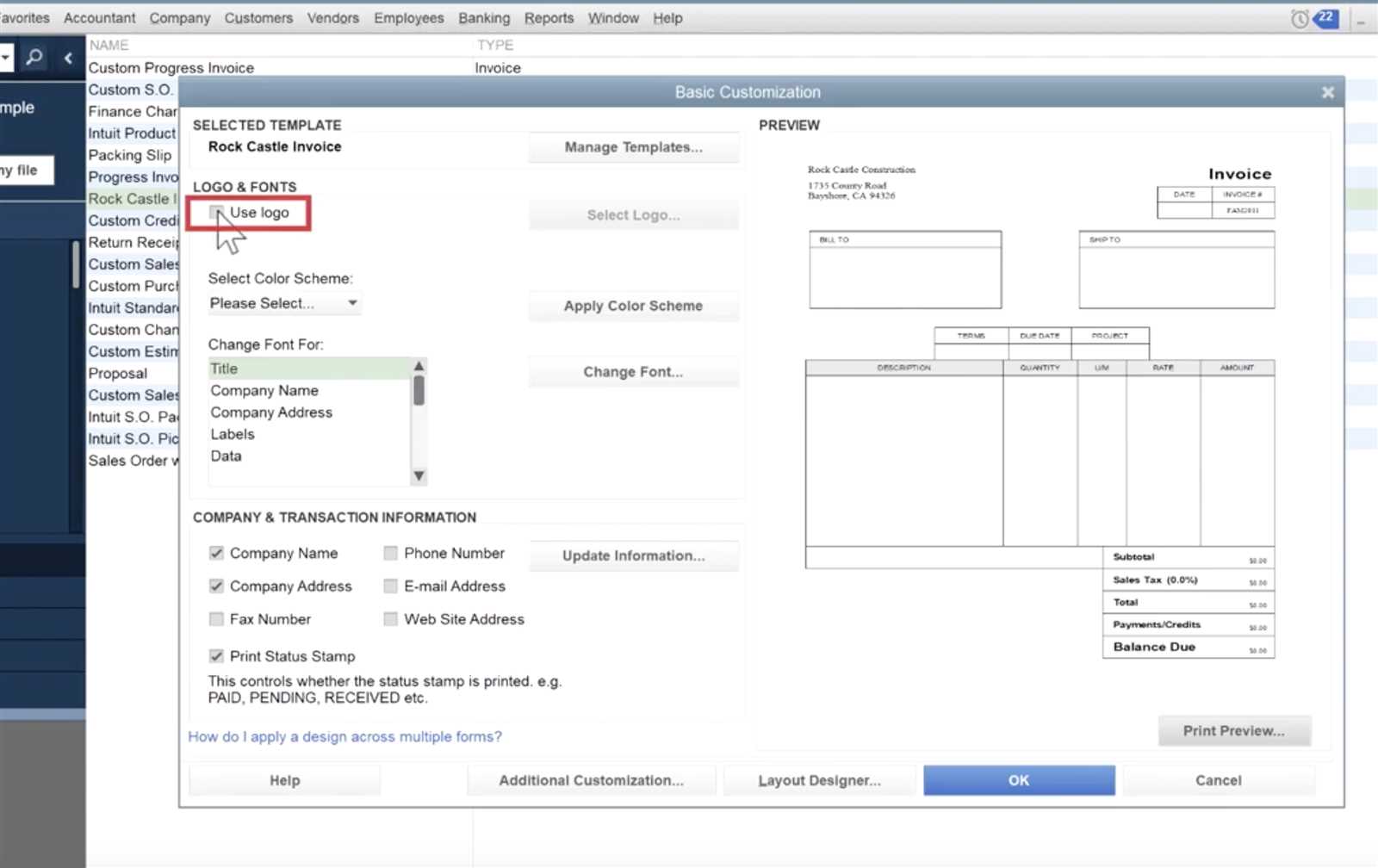Click the Update Information button
The height and width of the screenshot is (868, 1378).
click(633, 556)
